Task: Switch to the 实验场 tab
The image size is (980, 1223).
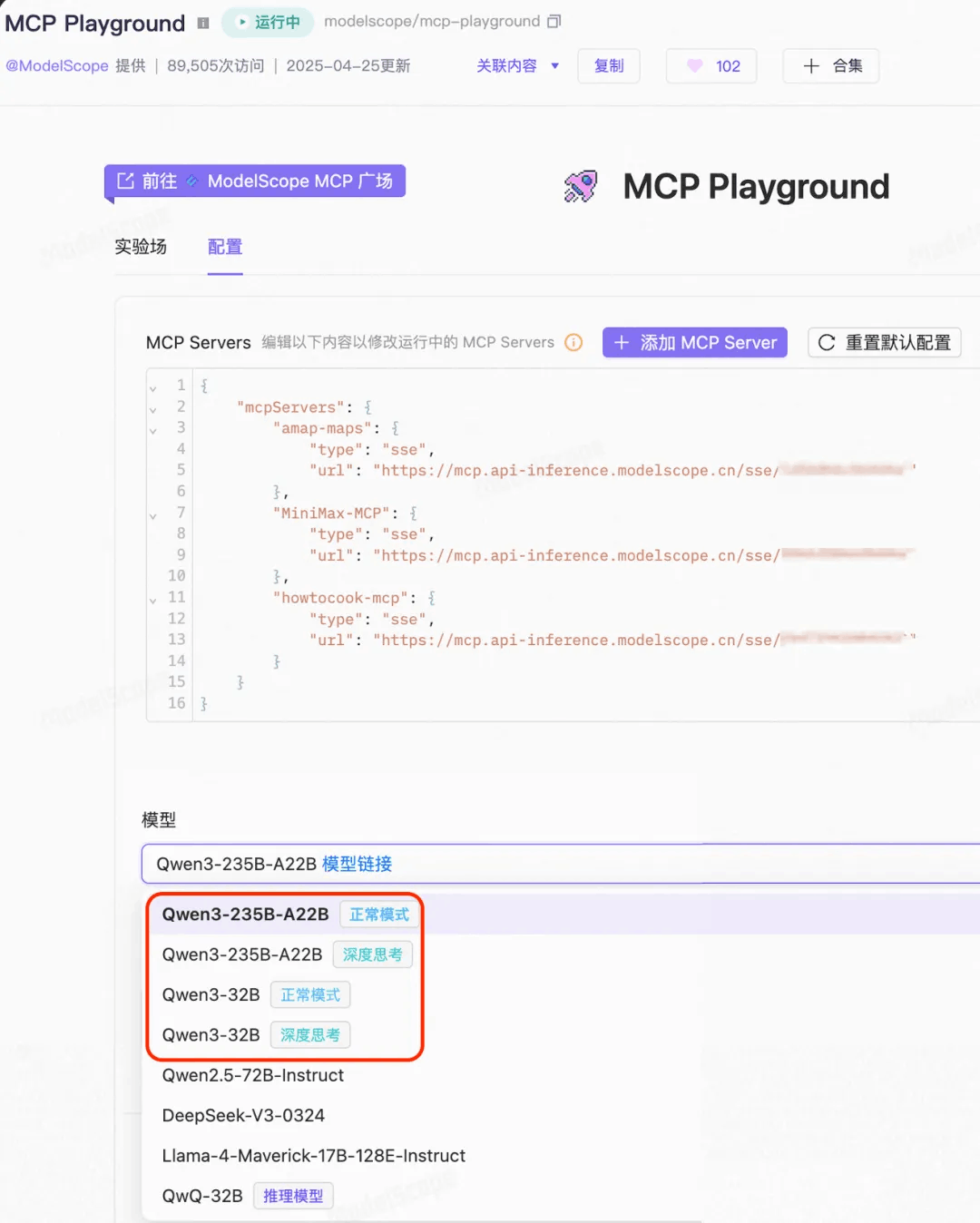Action: tap(141, 247)
